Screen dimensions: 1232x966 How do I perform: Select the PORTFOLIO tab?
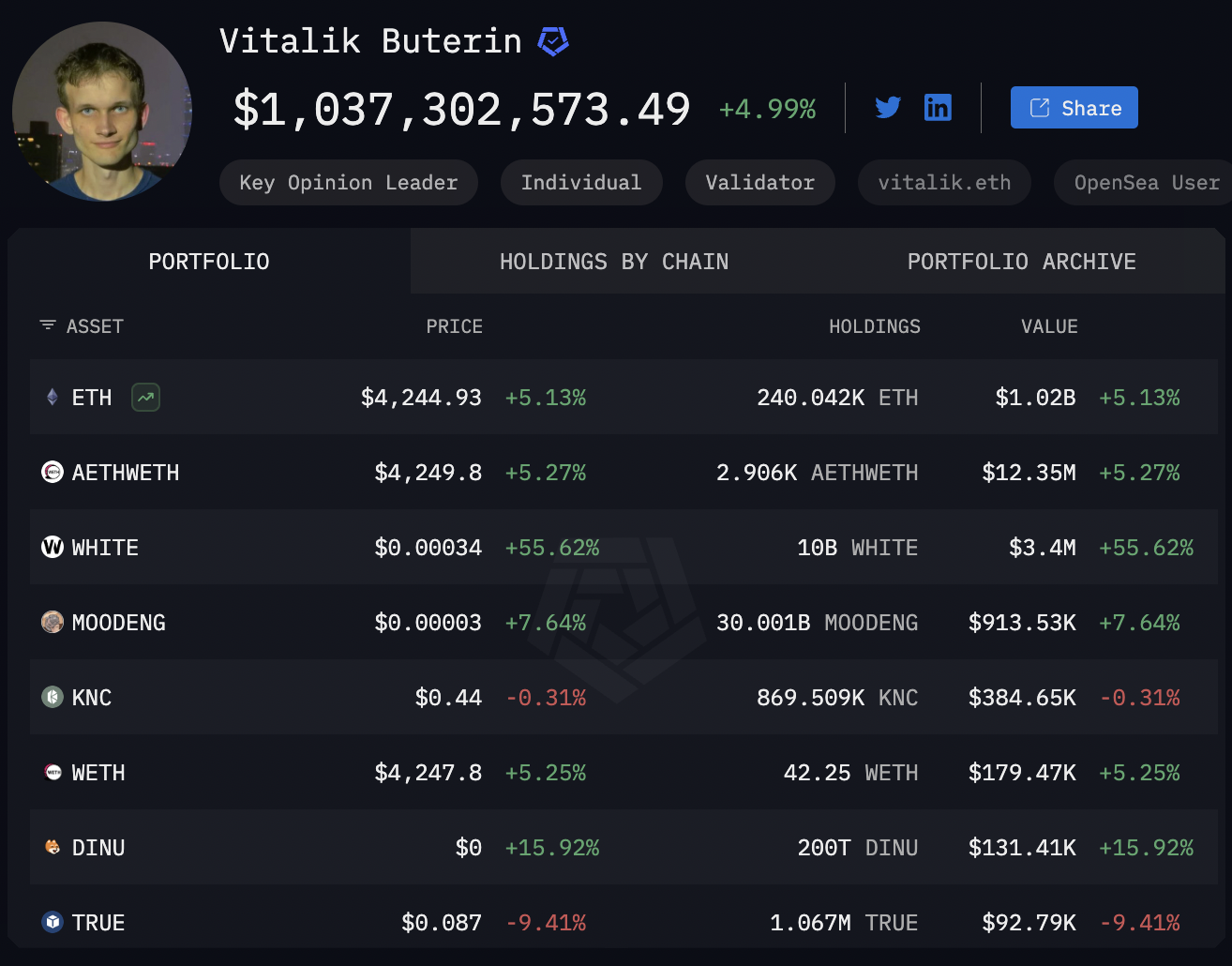tap(208, 261)
